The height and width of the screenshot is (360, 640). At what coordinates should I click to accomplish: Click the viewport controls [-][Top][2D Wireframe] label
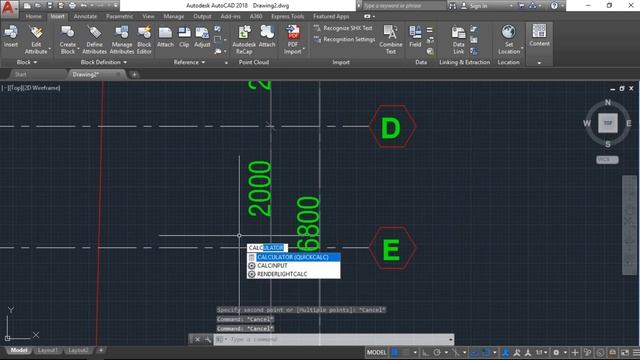coord(31,88)
